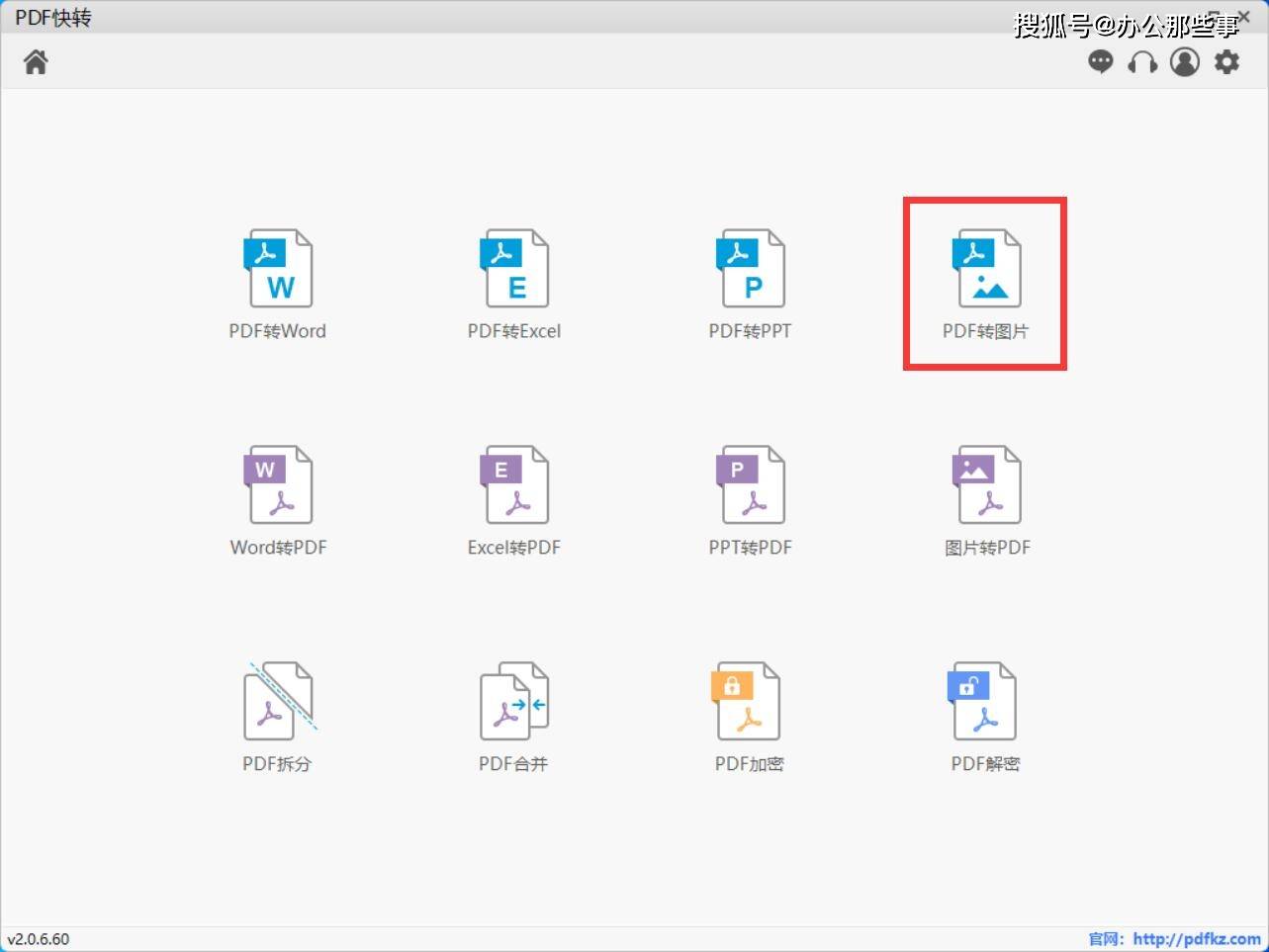Launch the PDF加密 encrypt tool icon

point(747,701)
